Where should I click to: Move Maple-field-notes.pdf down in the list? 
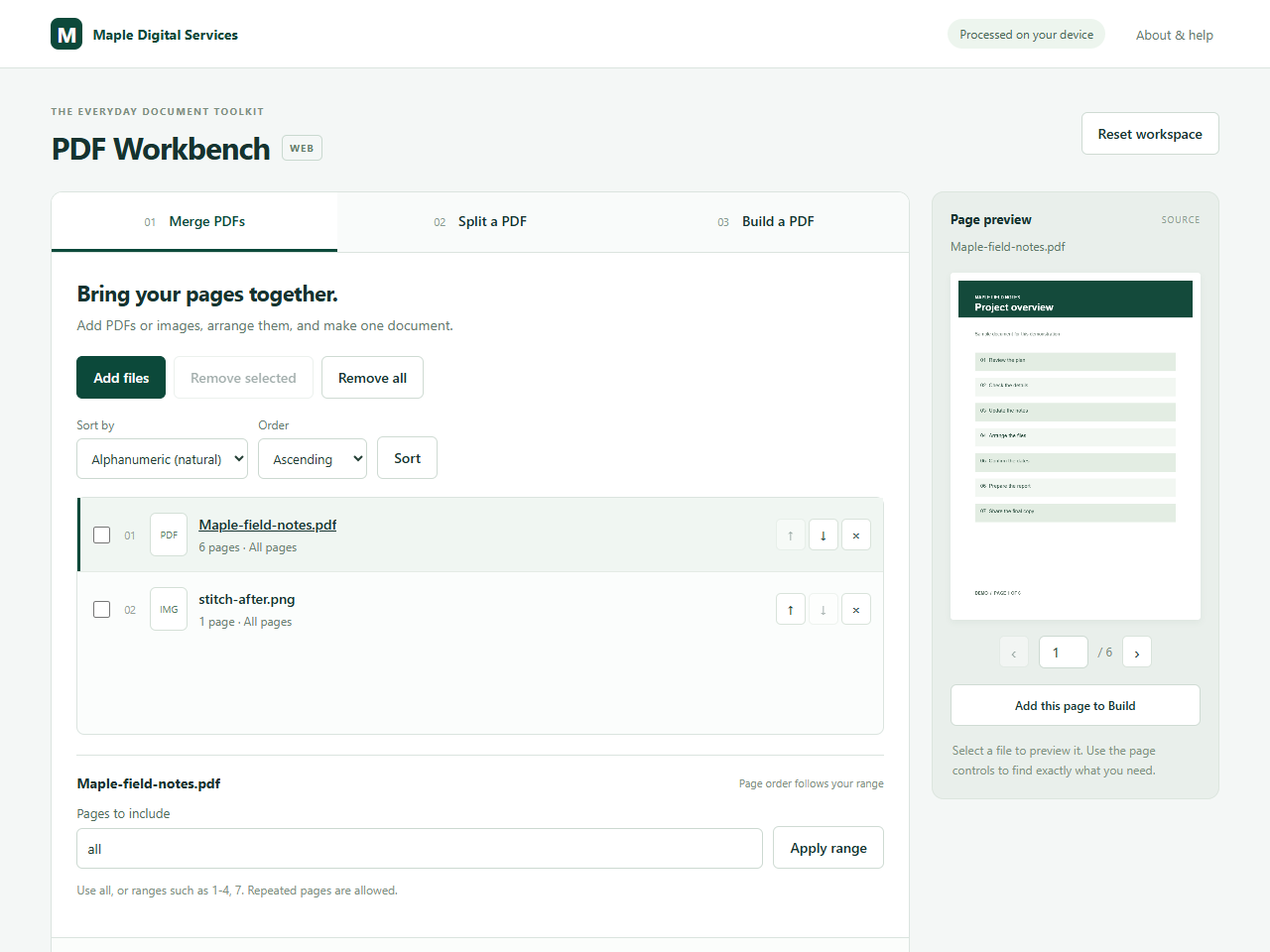(x=824, y=535)
